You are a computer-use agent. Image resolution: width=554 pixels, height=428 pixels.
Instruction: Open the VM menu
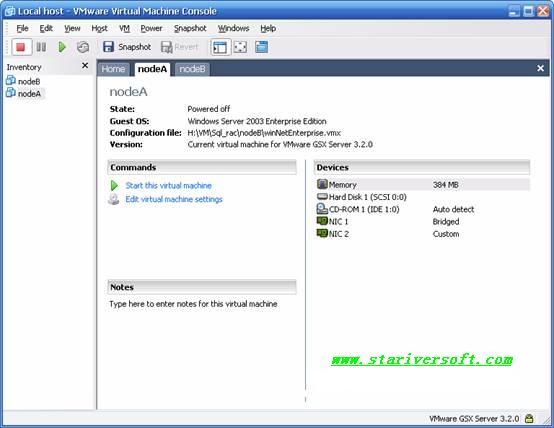pyautogui.click(x=124, y=28)
